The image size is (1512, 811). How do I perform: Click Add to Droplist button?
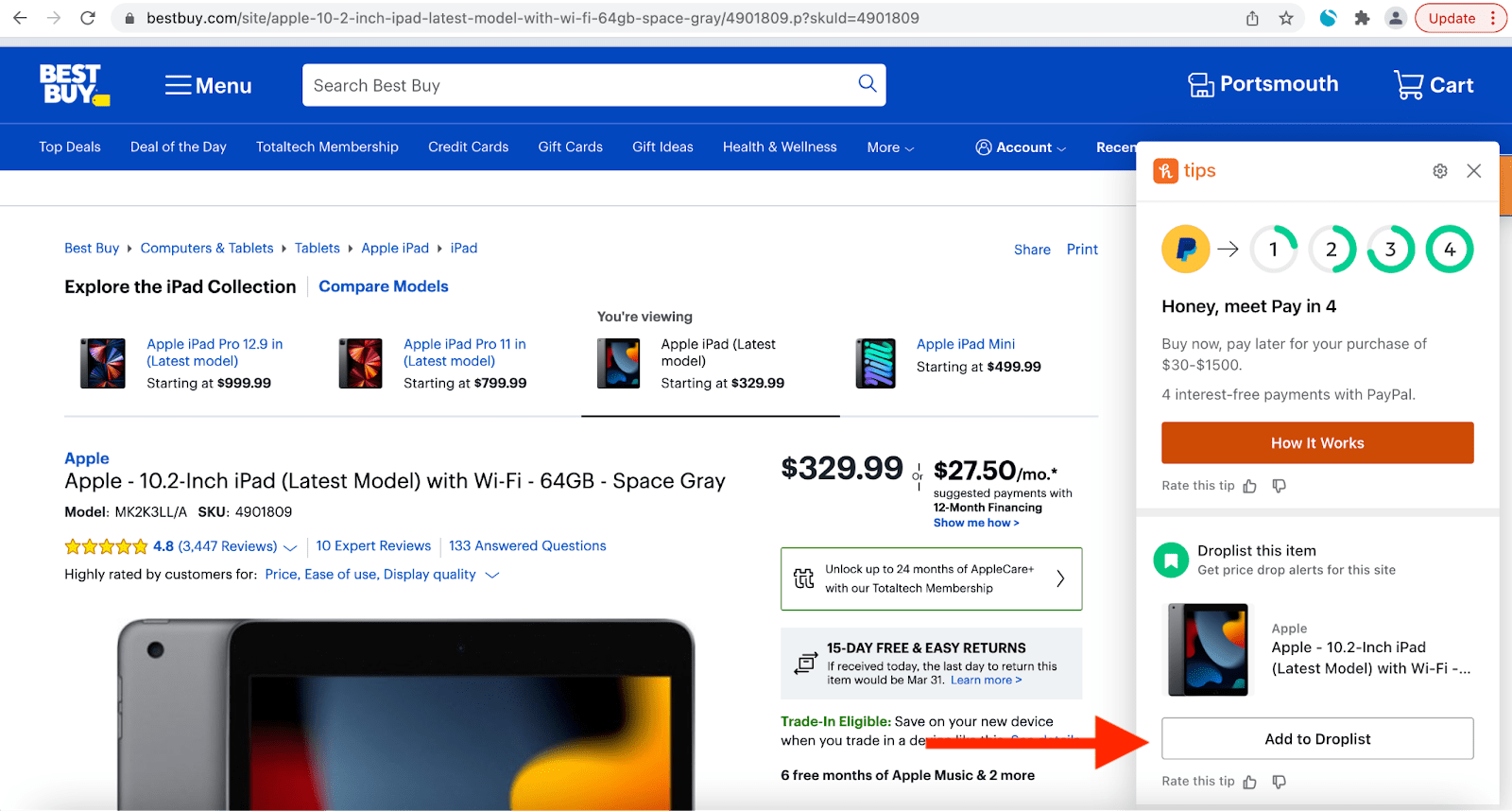1317,738
